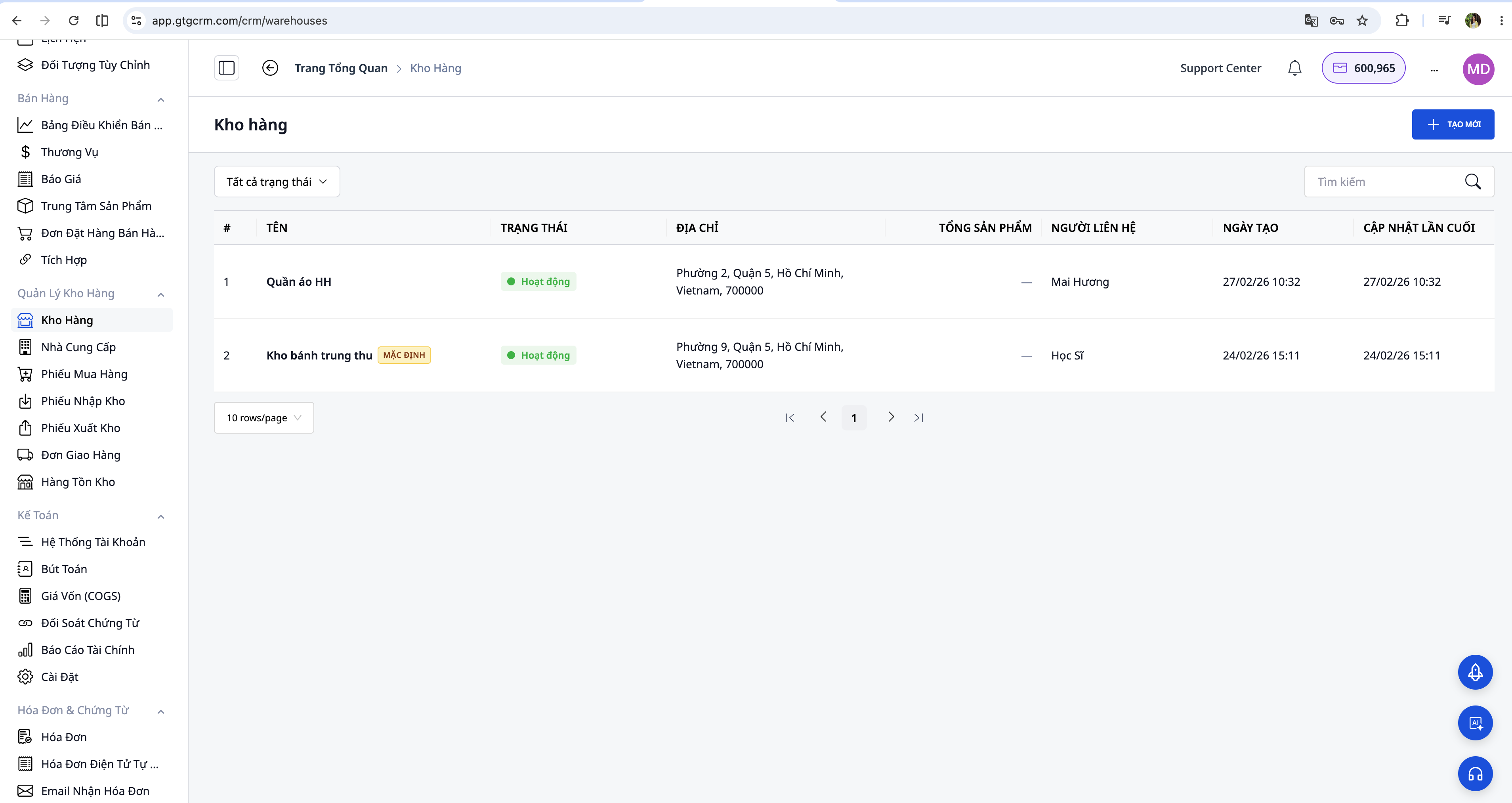Collapse the Quản Lý Kho Hàng section

pos(161,294)
